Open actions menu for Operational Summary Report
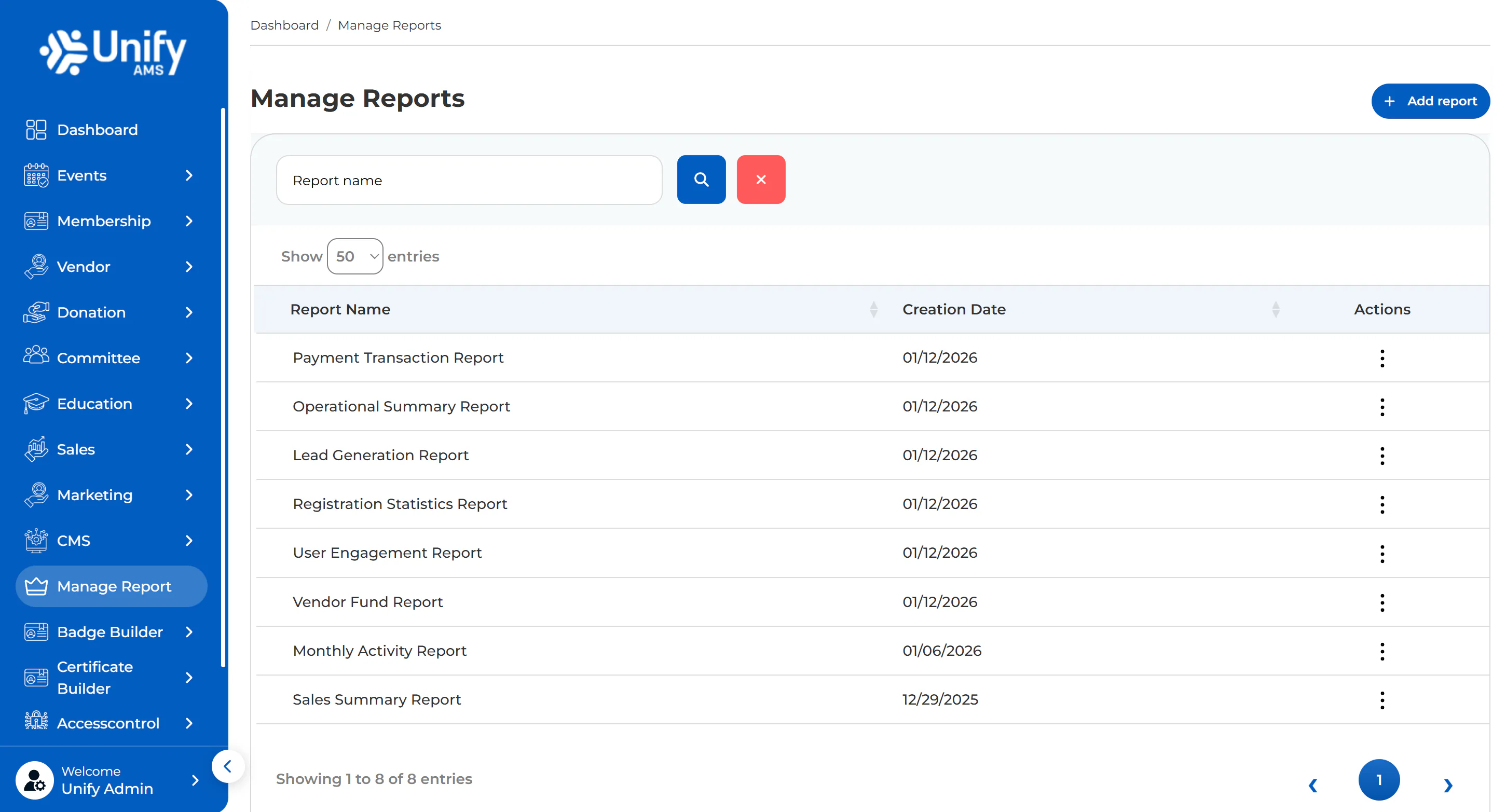Image resolution: width=1506 pixels, height=812 pixels. 1381,407
